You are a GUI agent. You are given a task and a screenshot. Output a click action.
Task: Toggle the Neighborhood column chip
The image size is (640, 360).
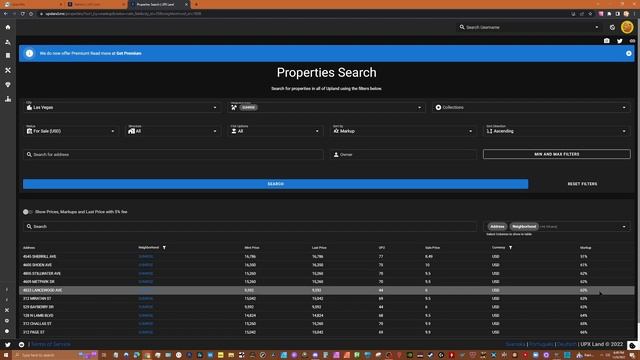[524, 227]
